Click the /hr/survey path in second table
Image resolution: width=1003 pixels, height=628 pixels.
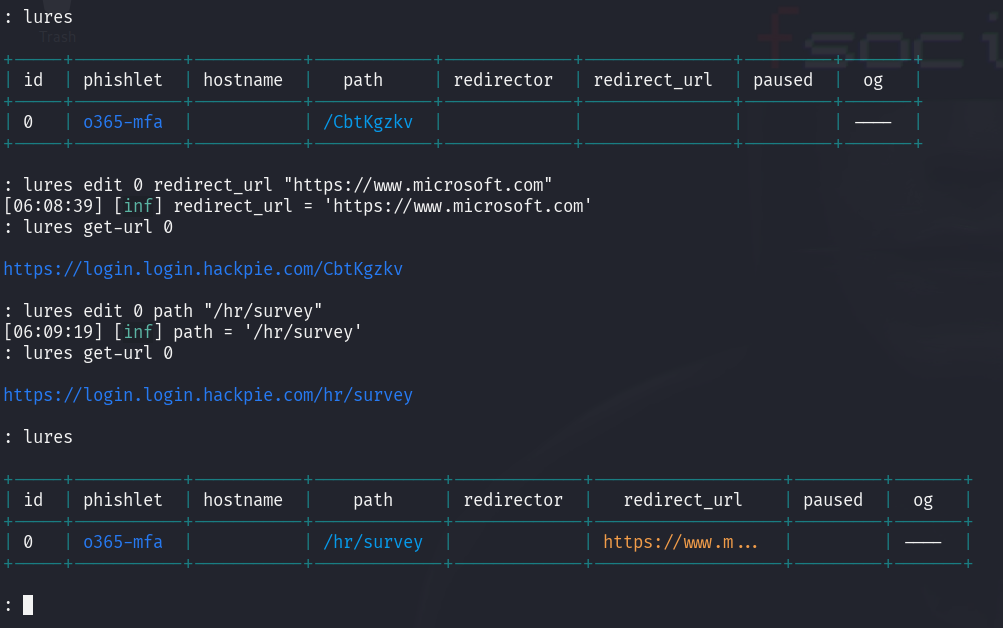[373, 542]
